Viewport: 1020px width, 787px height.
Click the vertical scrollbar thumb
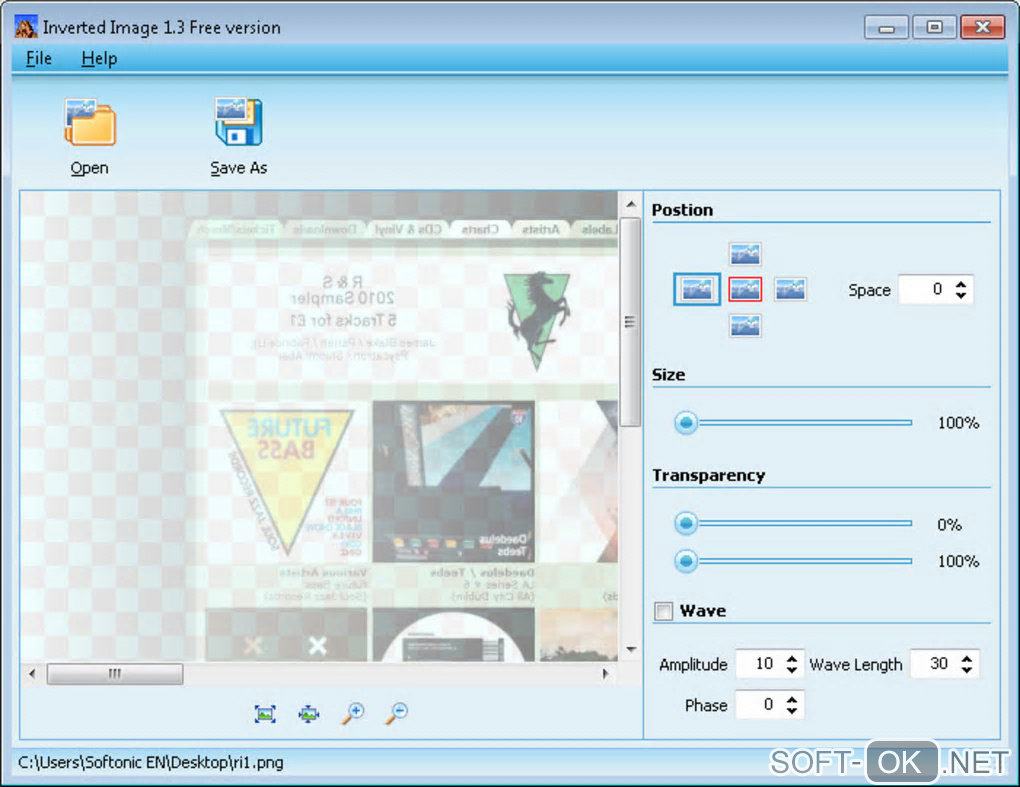630,322
